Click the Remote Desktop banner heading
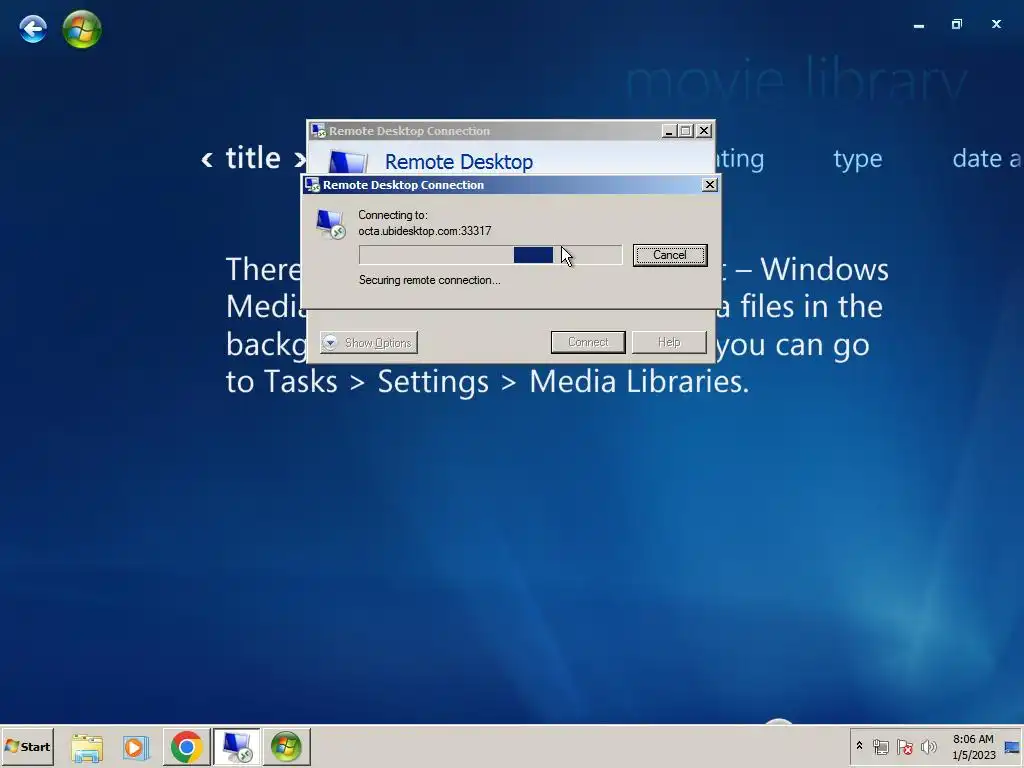Image resolution: width=1024 pixels, height=768 pixels. (x=458, y=162)
